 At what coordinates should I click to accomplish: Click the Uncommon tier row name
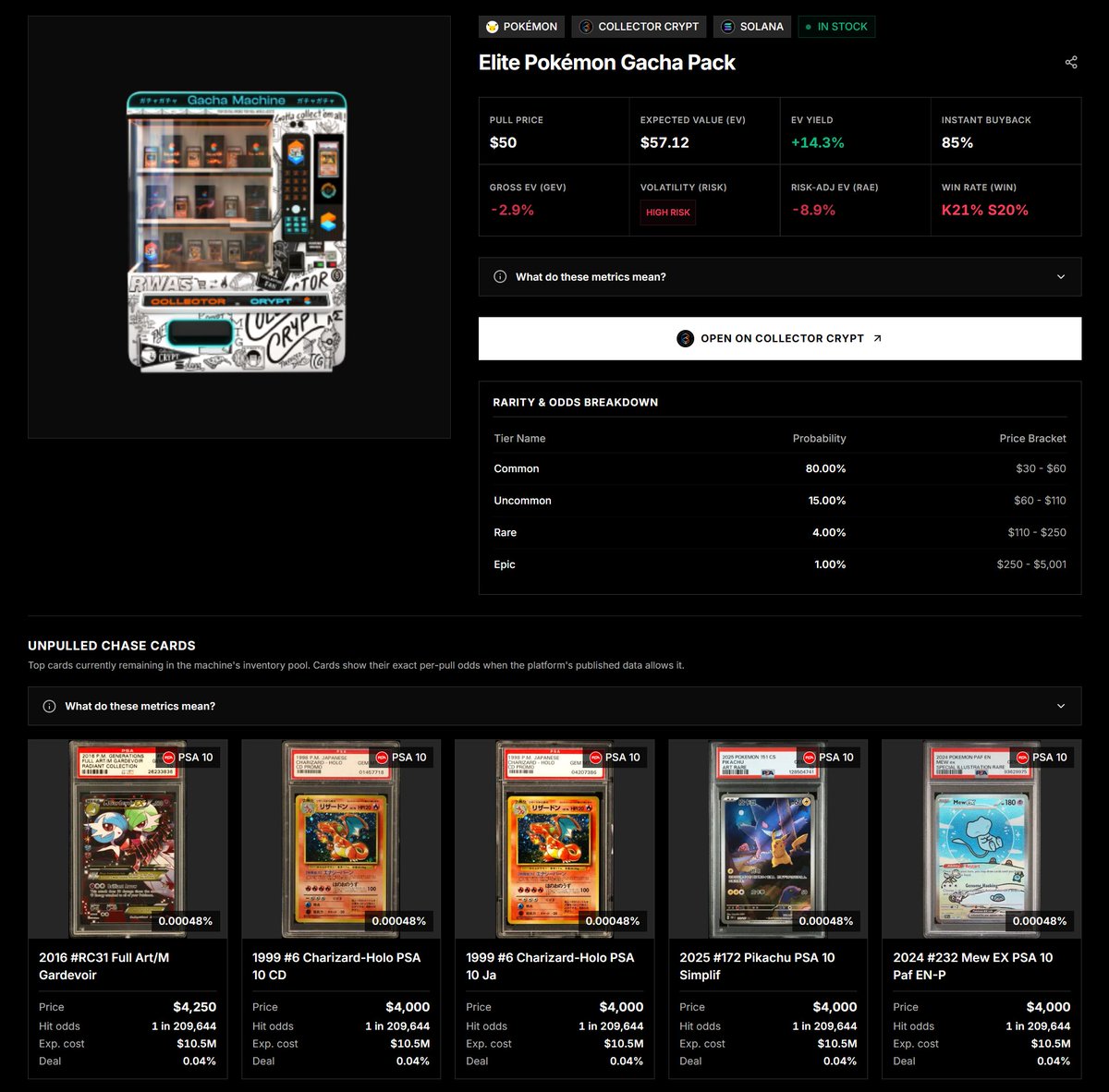tap(523, 501)
